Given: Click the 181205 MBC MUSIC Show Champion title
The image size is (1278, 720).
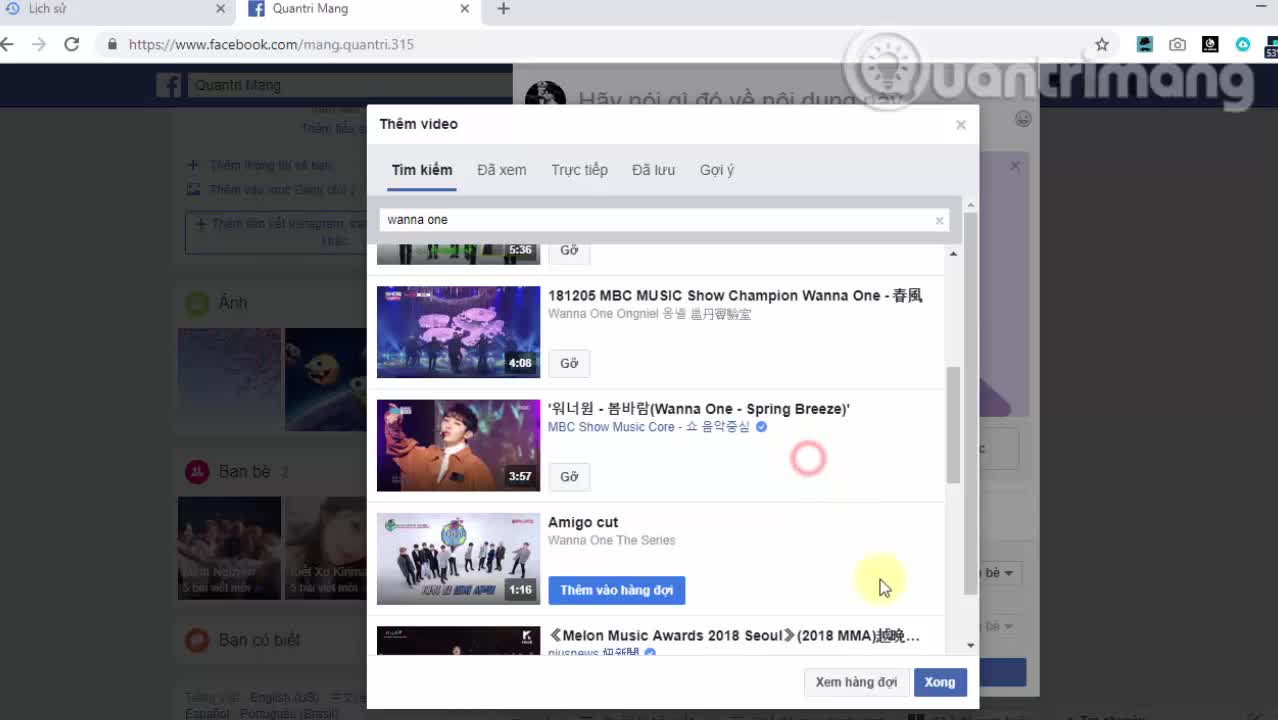Looking at the screenshot, I should [x=735, y=295].
